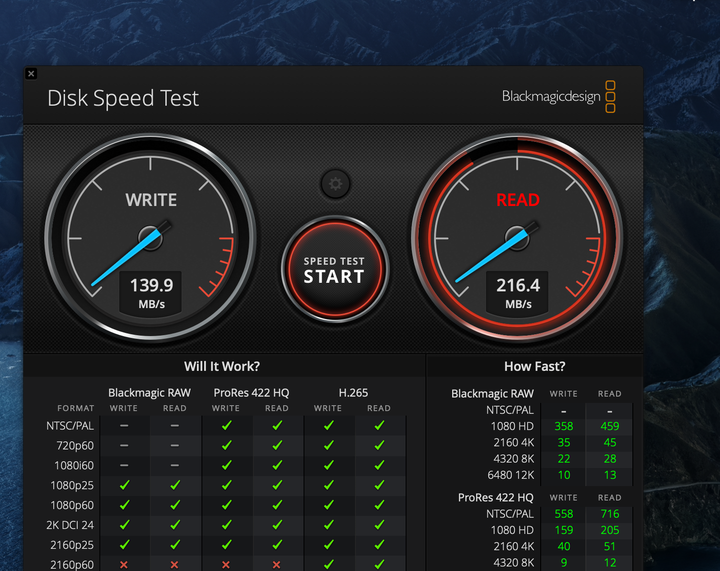The width and height of the screenshot is (720, 571).
Task: Select the 'Will It Work?' heading
Action: coord(222,366)
